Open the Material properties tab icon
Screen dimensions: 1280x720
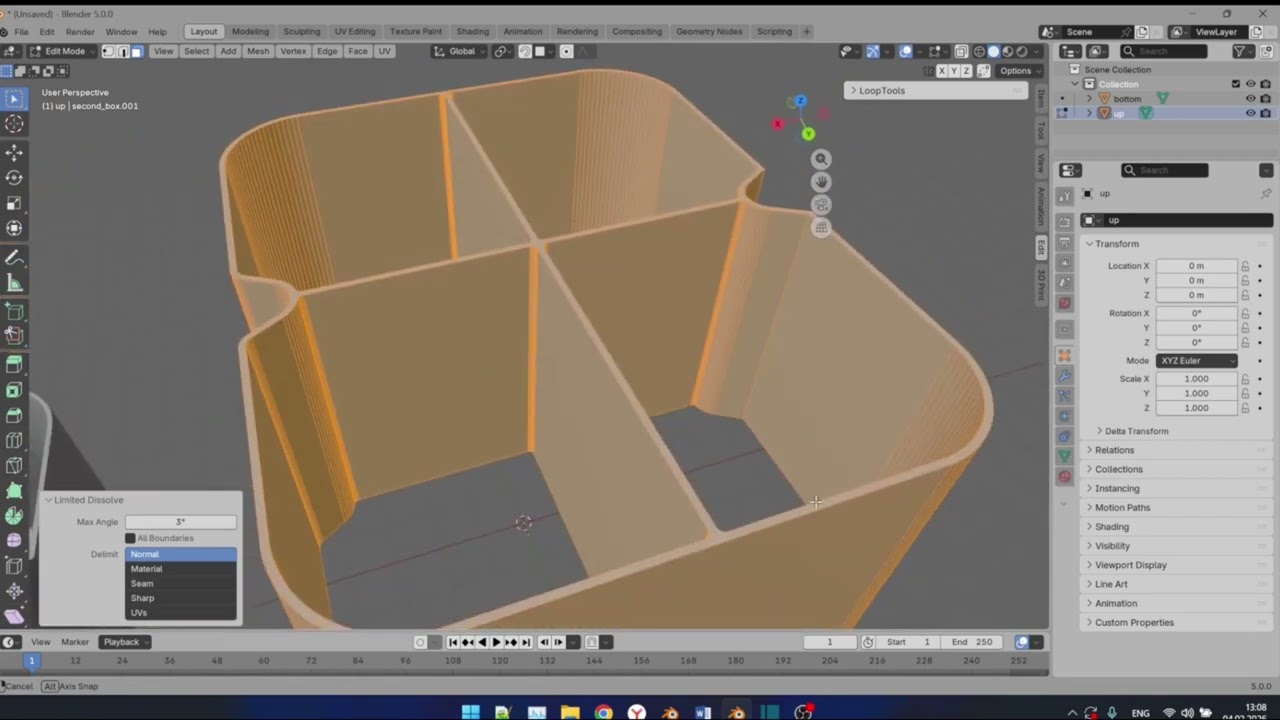[1064, 477]
